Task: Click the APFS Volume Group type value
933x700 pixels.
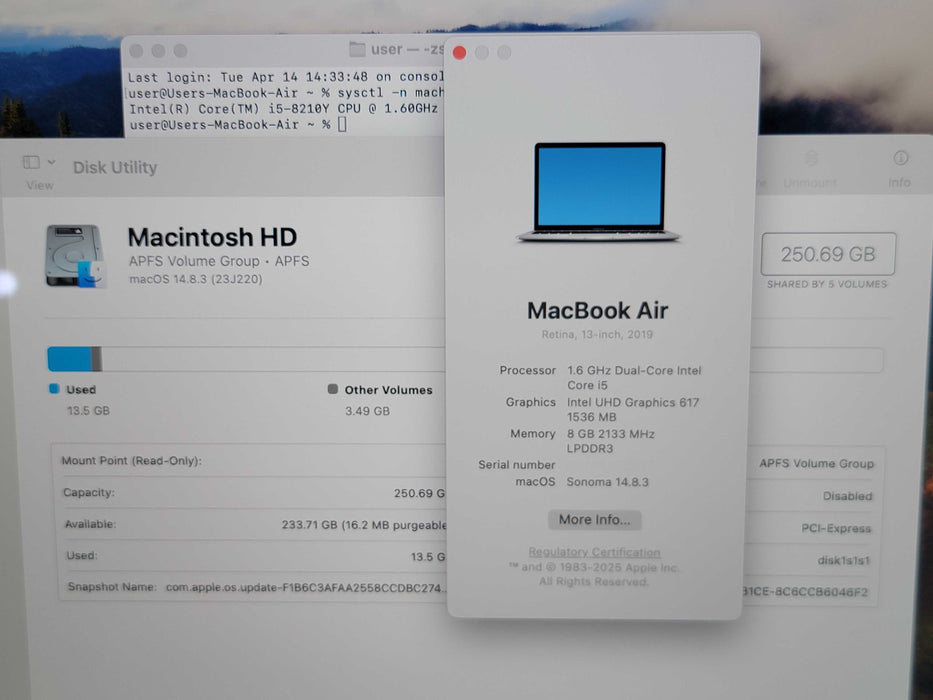Action: [x=816, y=463]
